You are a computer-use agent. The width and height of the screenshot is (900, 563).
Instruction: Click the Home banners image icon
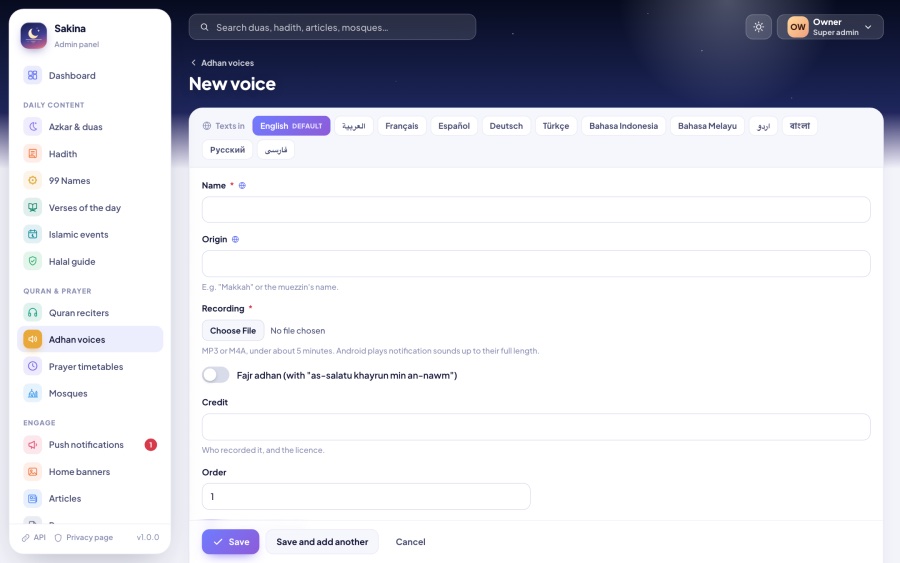click(33, 471)
